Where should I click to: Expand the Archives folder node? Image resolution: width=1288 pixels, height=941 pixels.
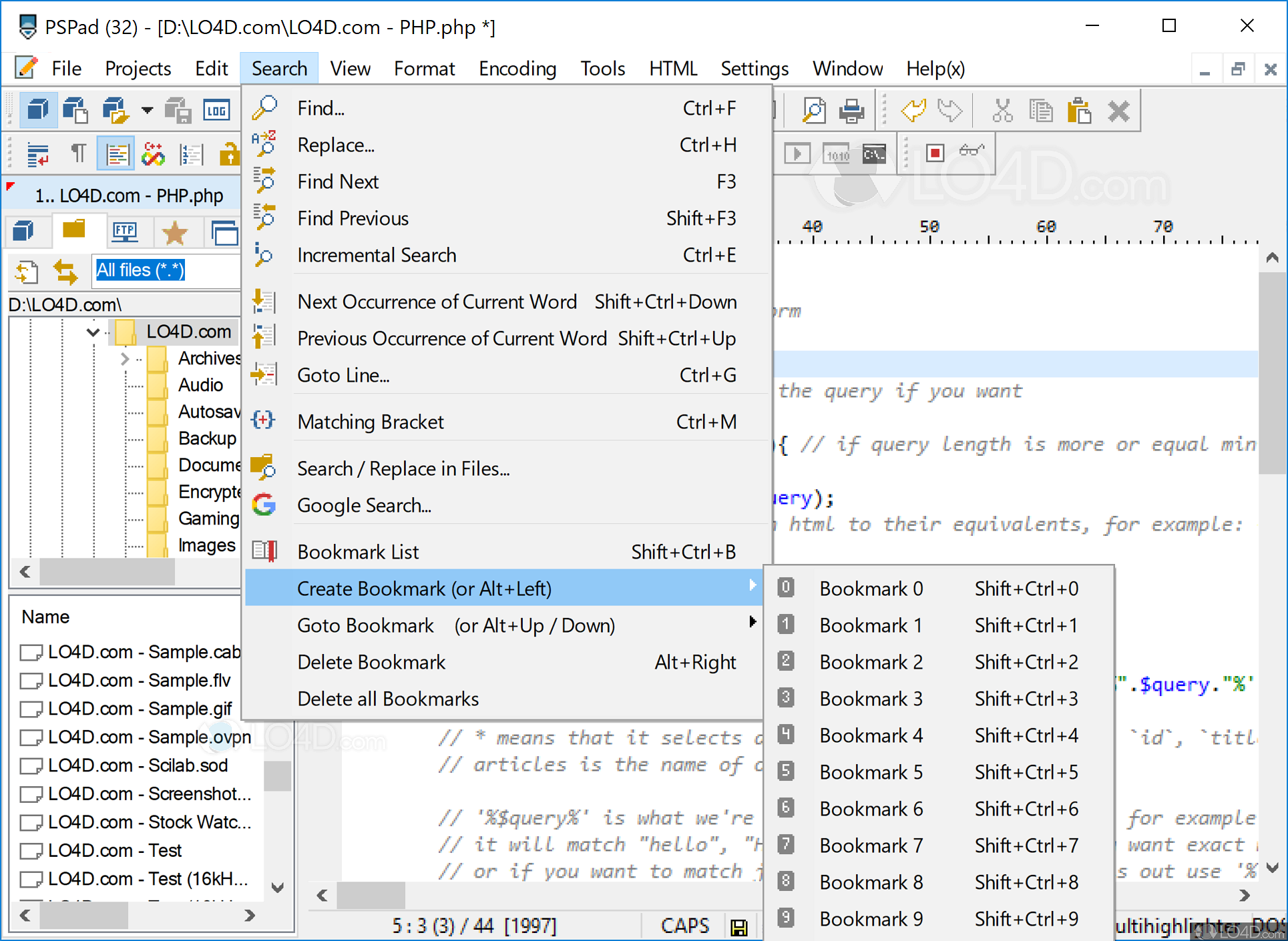click(124, 358)
